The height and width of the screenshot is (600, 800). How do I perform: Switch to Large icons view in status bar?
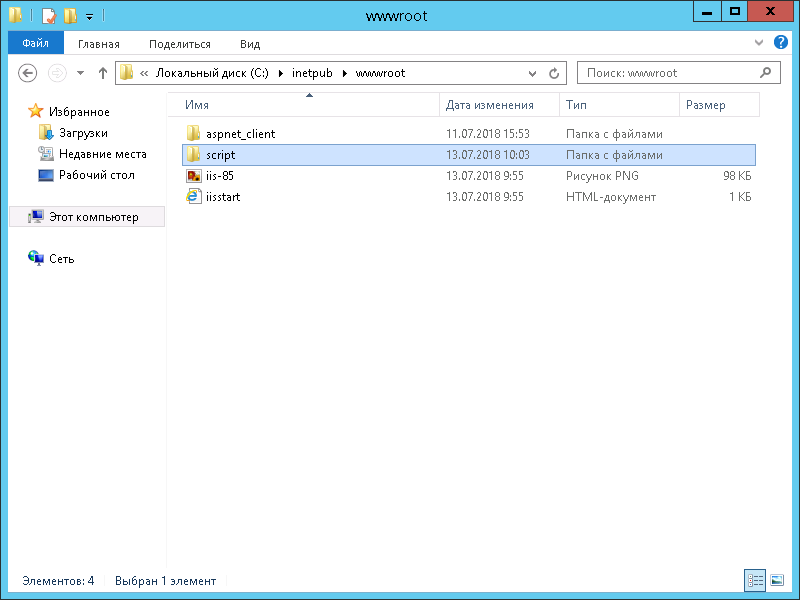click(776, 580)
